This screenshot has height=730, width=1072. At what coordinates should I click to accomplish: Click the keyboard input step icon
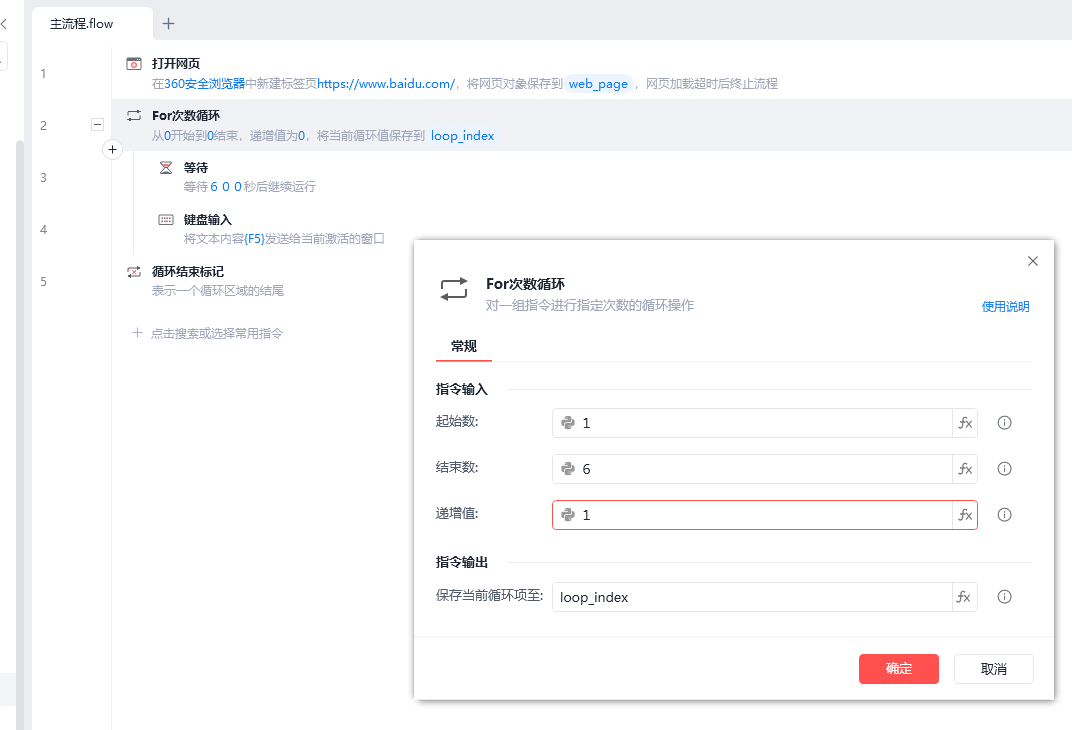(x=166, y=219)
